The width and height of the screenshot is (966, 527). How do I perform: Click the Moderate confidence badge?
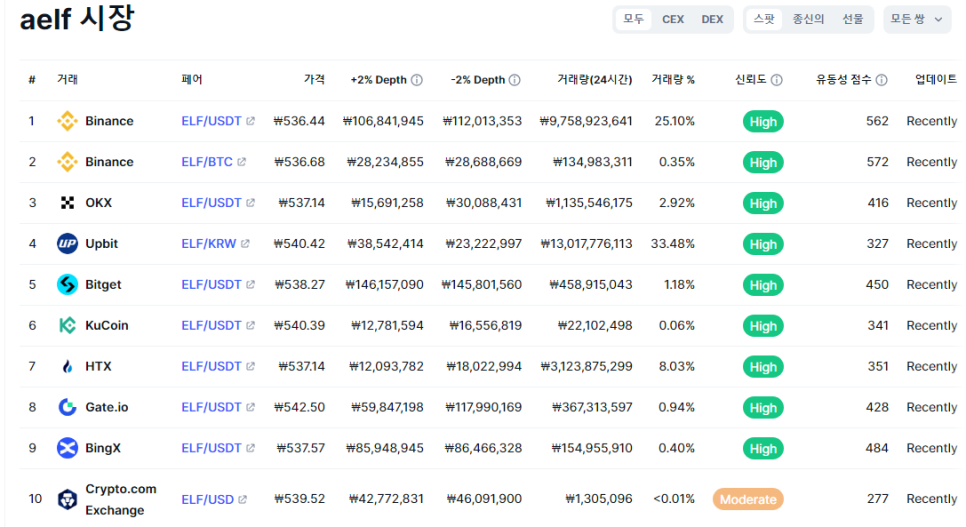point(748,499)
